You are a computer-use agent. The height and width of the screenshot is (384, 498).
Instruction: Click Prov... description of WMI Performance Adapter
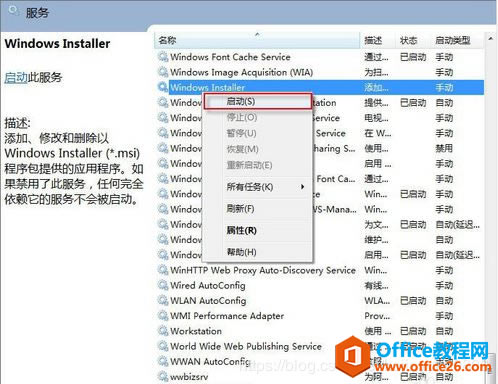(x=377, y=316)
